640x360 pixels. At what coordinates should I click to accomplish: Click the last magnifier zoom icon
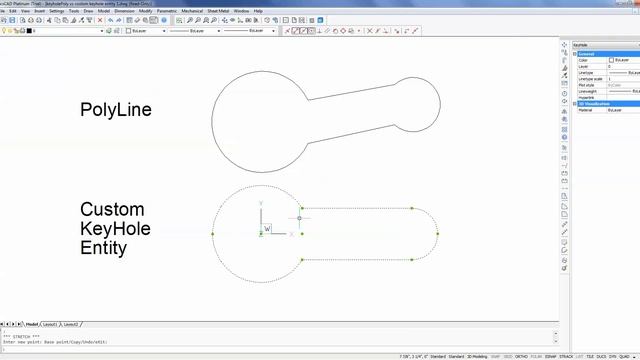[x=214, y=20]
